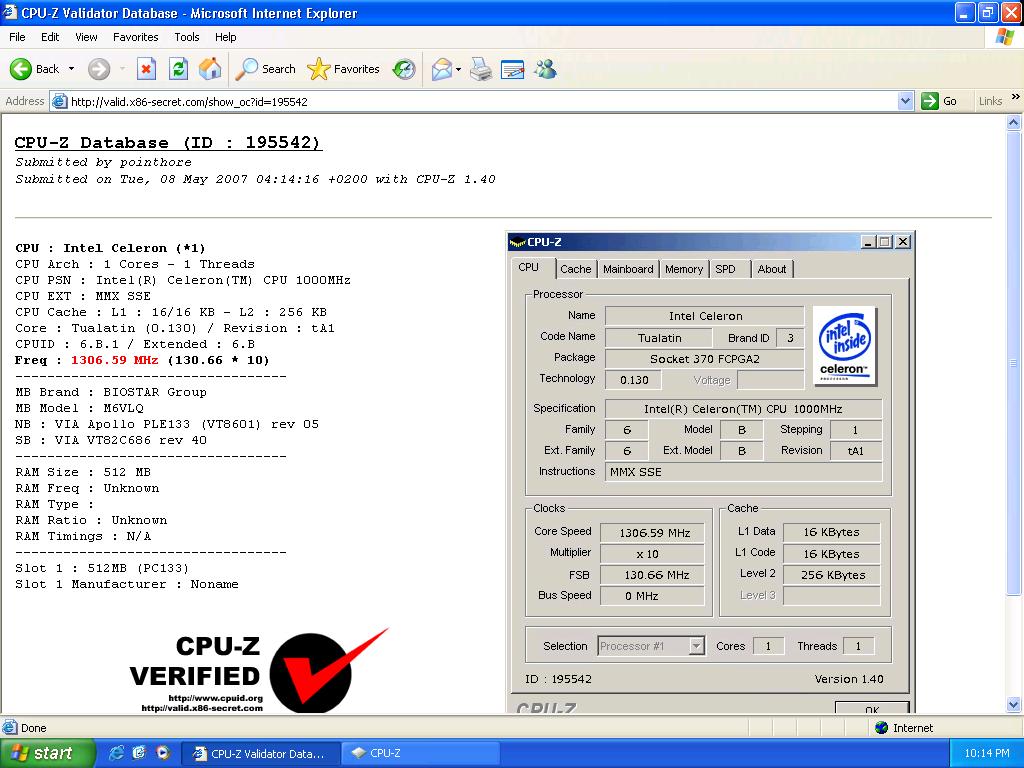Click the Level 2 256 KBytes value

pos(832,575)
